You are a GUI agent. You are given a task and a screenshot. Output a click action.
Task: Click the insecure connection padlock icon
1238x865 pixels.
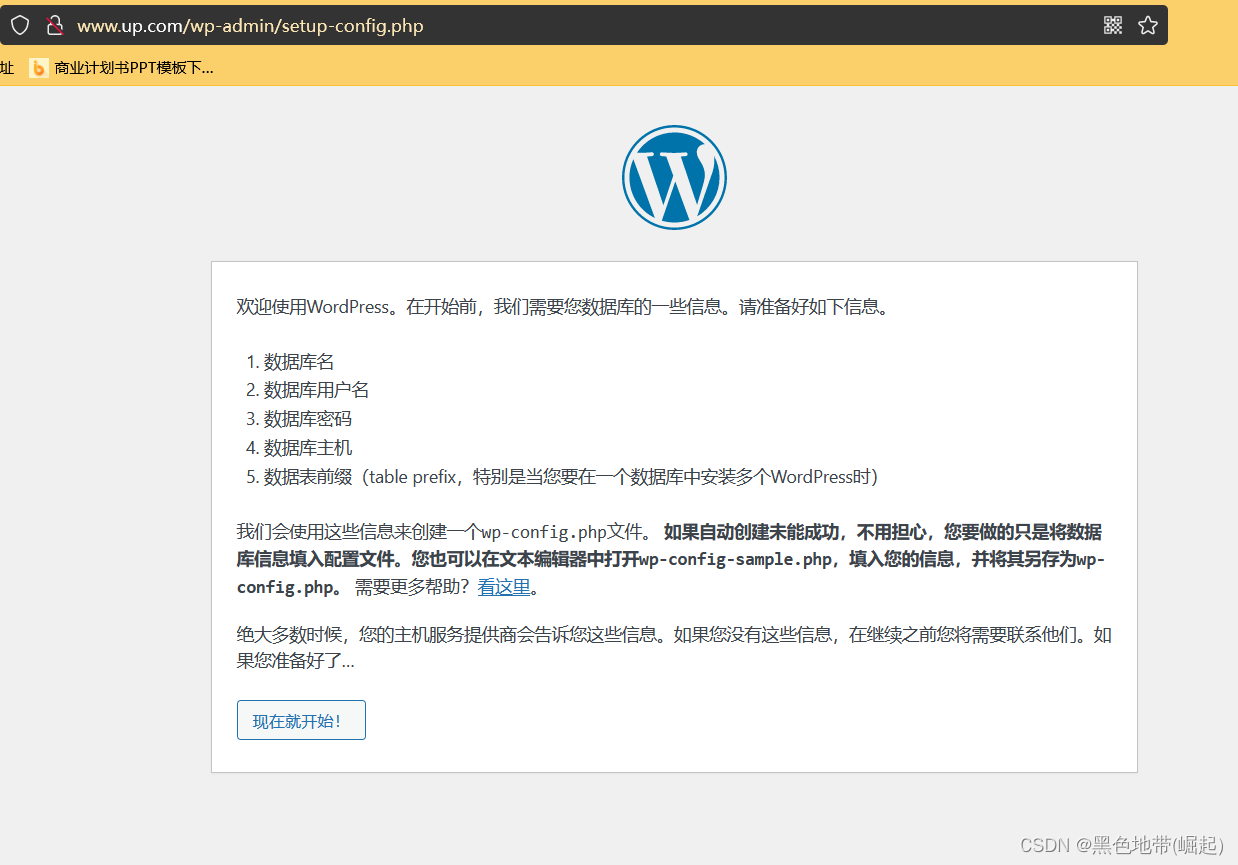(x=55, y=26)
